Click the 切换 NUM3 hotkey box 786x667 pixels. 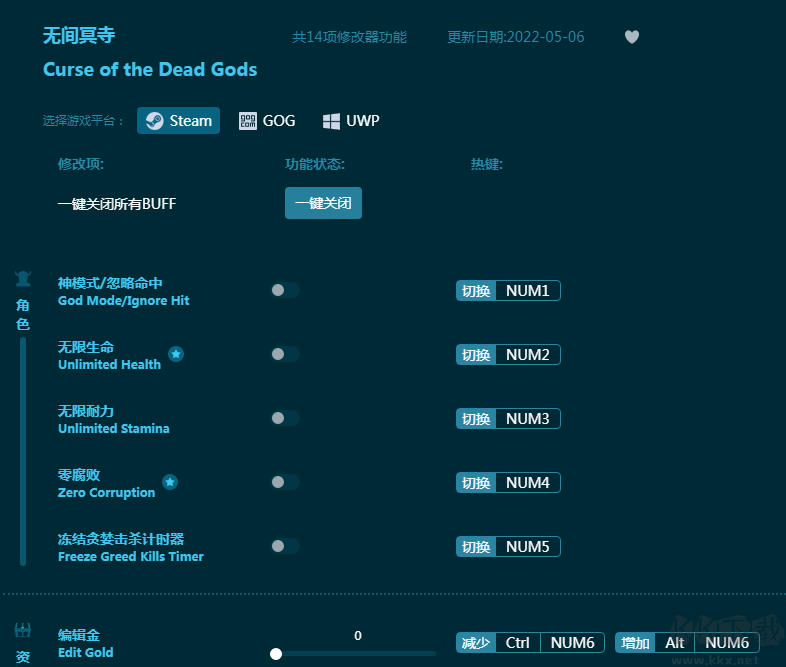point(508,418)
